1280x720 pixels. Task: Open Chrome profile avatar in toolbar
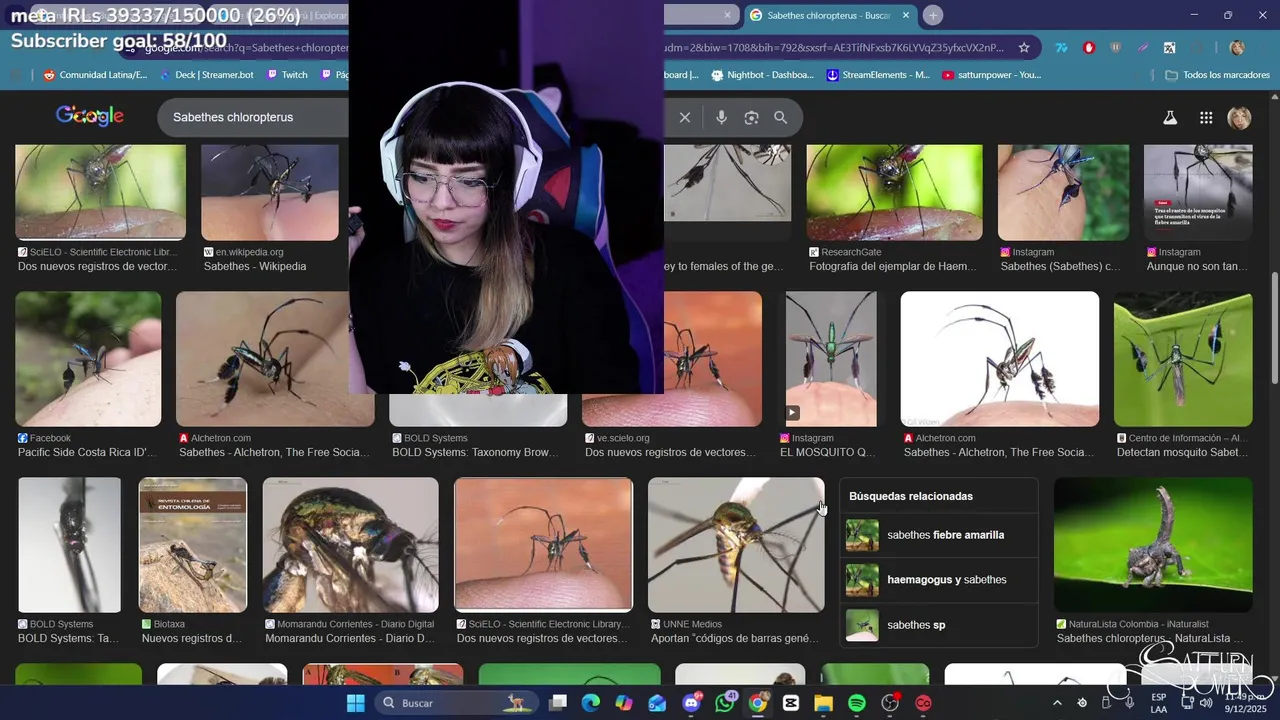1237,47
